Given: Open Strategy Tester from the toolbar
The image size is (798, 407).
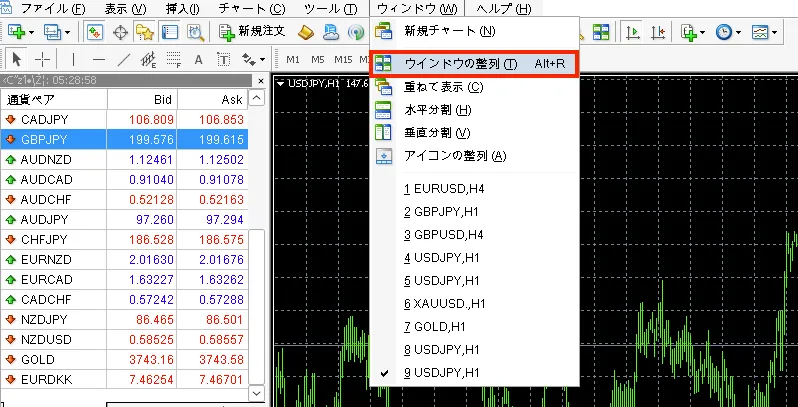Looking at the screenshot, I should pyautogui.click(x=194, y=32).
